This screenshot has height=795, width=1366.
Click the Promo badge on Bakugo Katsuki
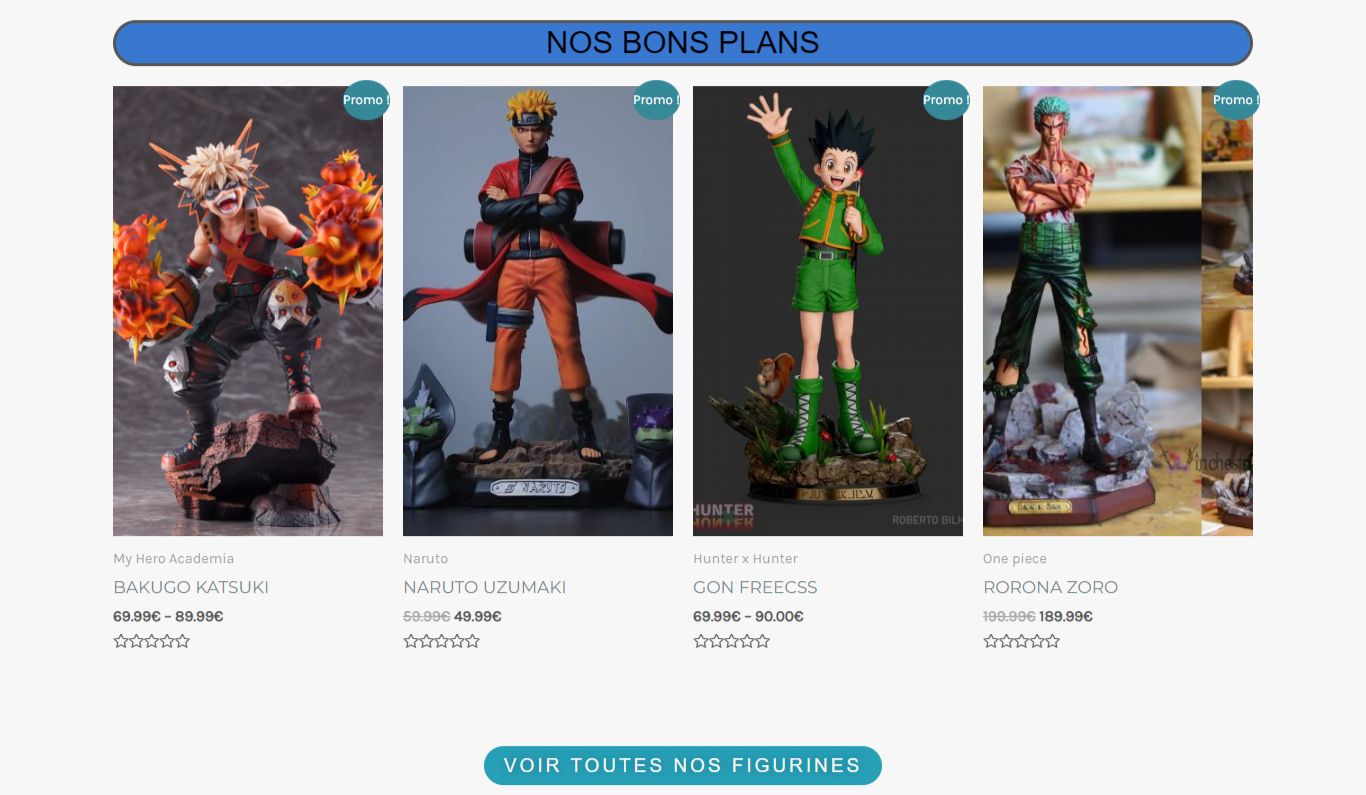[366, 100]
